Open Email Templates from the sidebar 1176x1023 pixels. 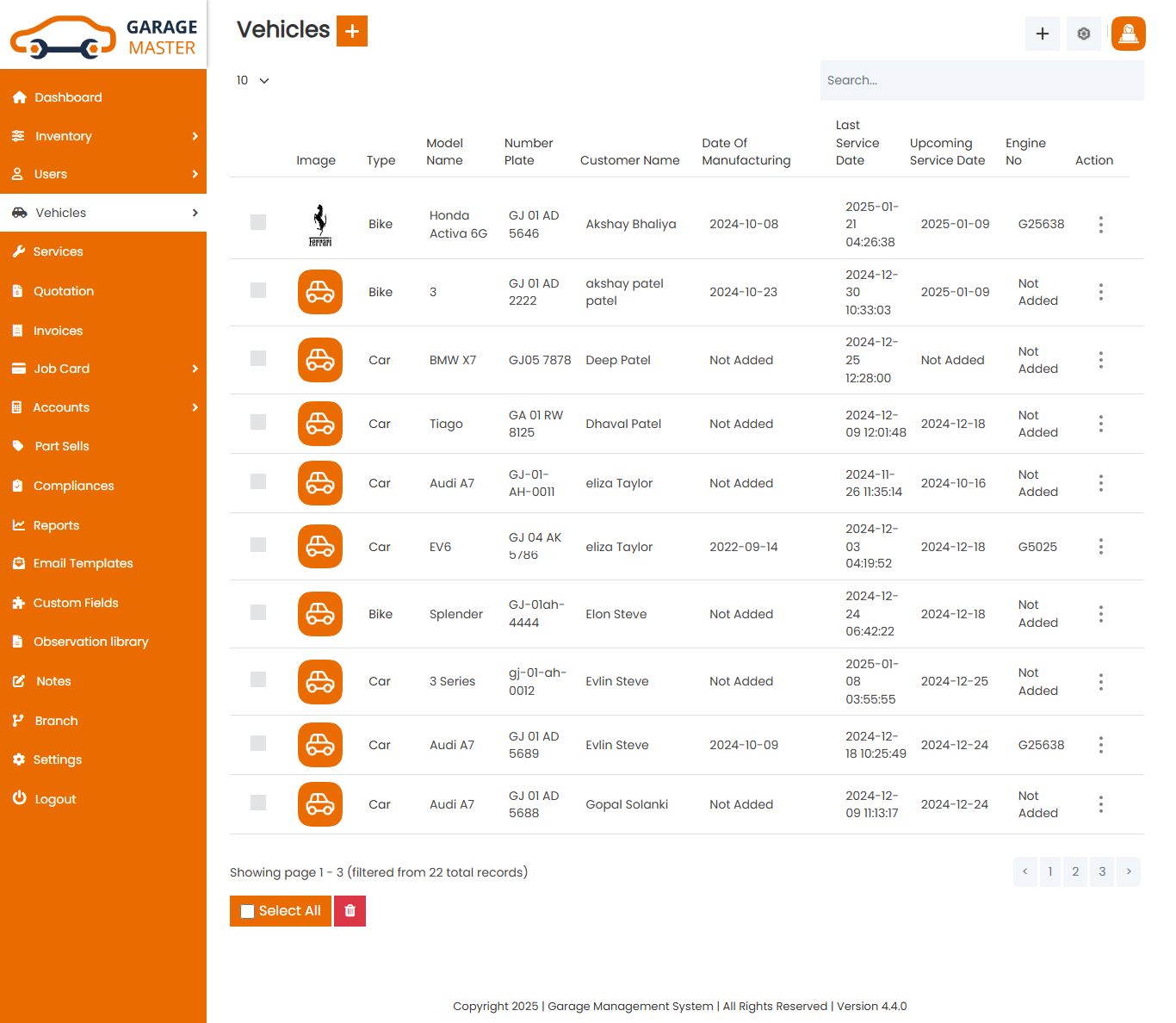84,563
